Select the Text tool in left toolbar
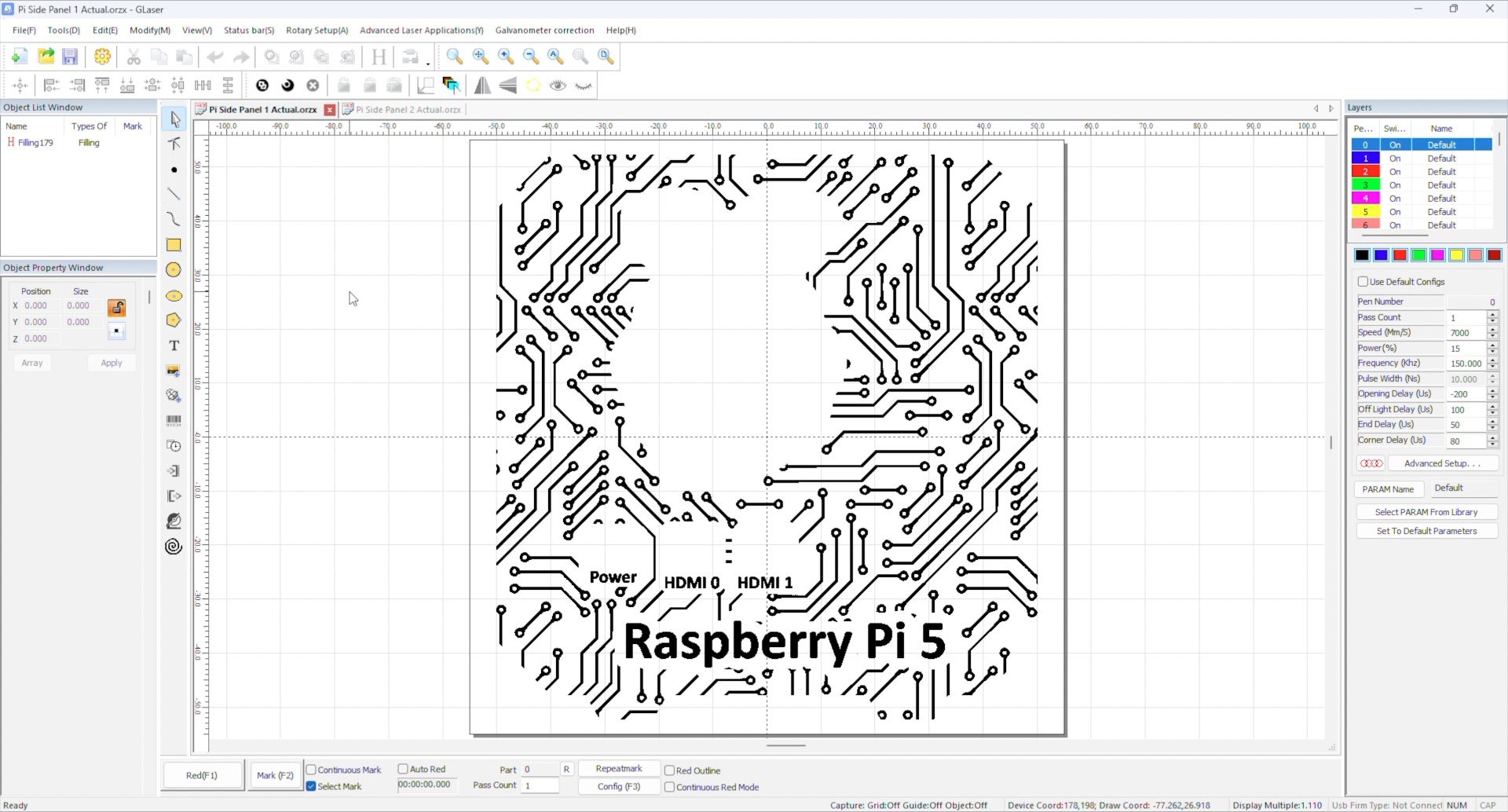Screen dimensions: 1508x812 tap(174, 346)
